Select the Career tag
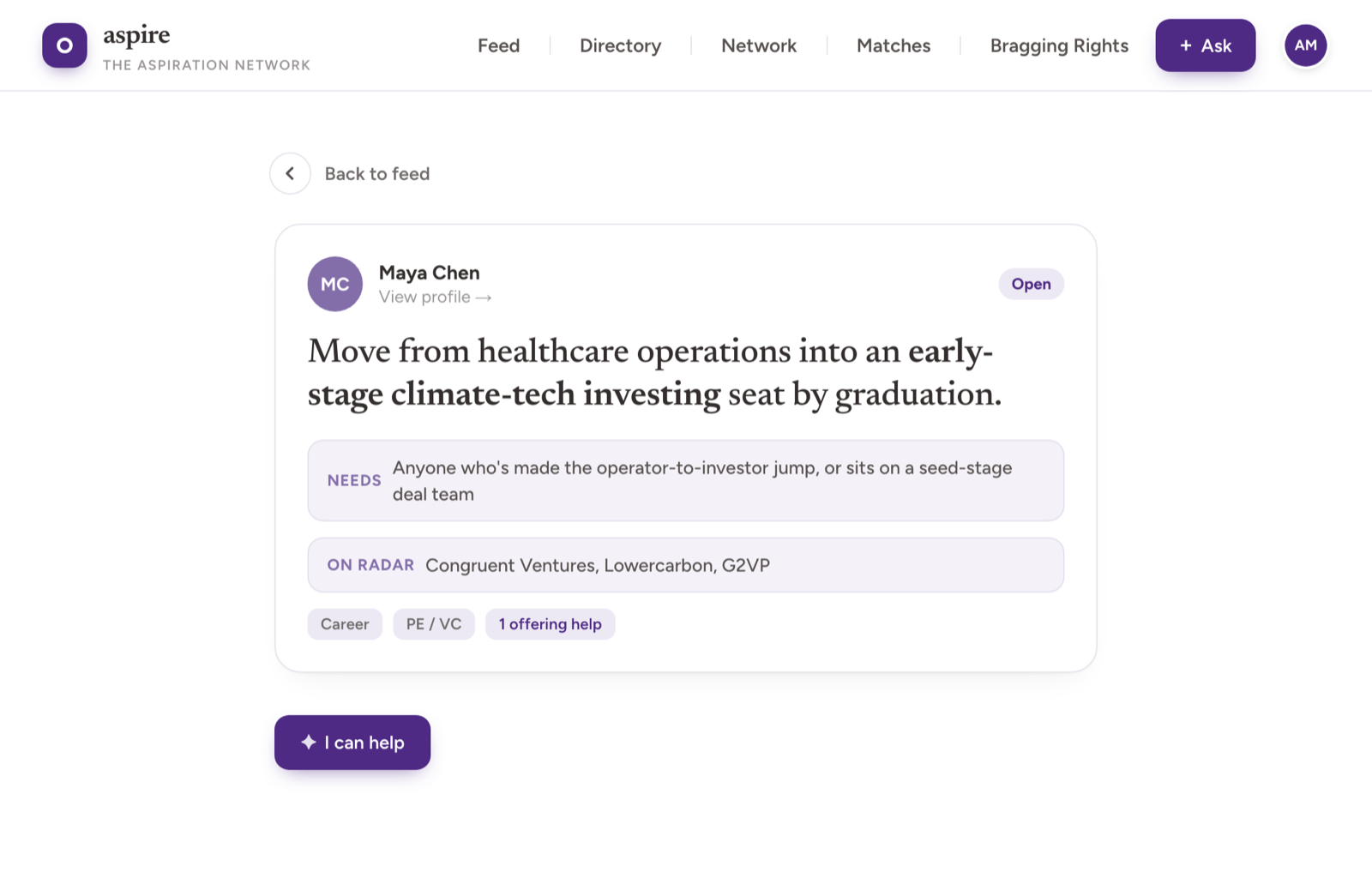 tap(345, 624)
